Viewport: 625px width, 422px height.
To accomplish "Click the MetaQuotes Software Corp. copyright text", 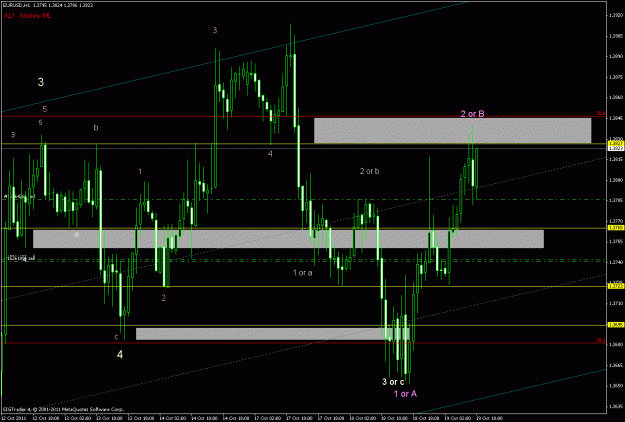I will [x=64, y=409].
